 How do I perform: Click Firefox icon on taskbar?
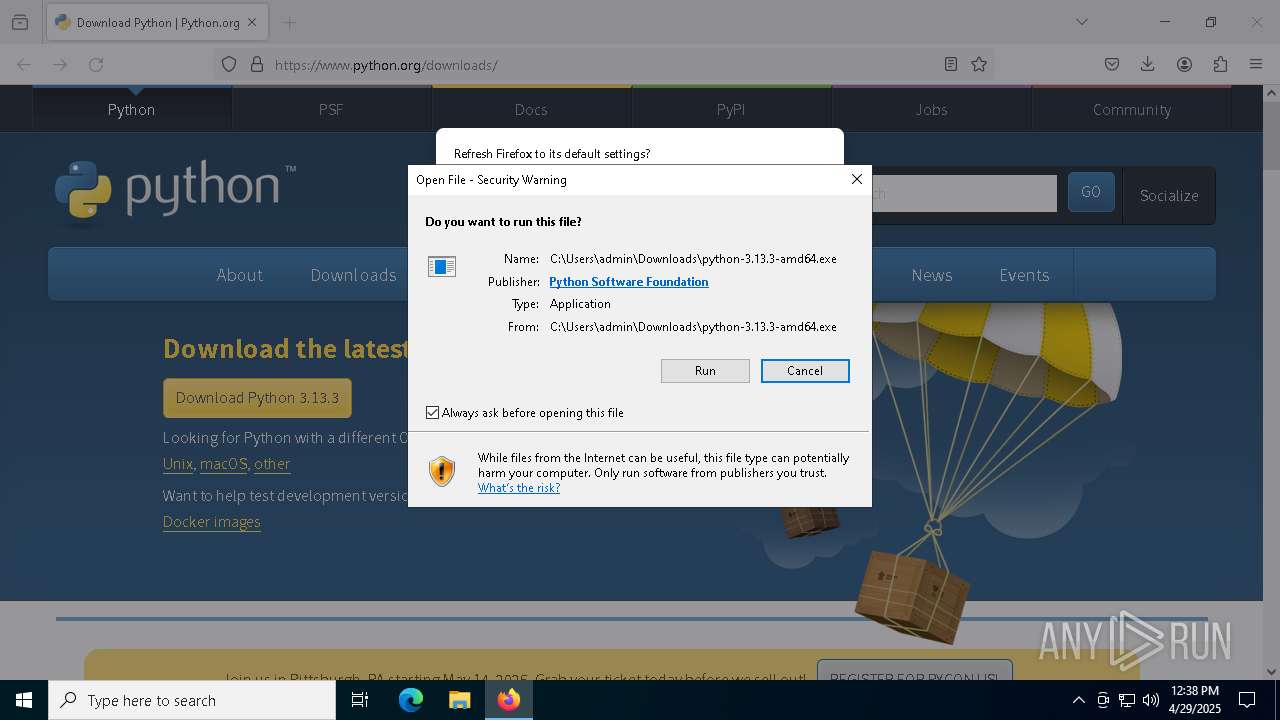tap(508, 700)
